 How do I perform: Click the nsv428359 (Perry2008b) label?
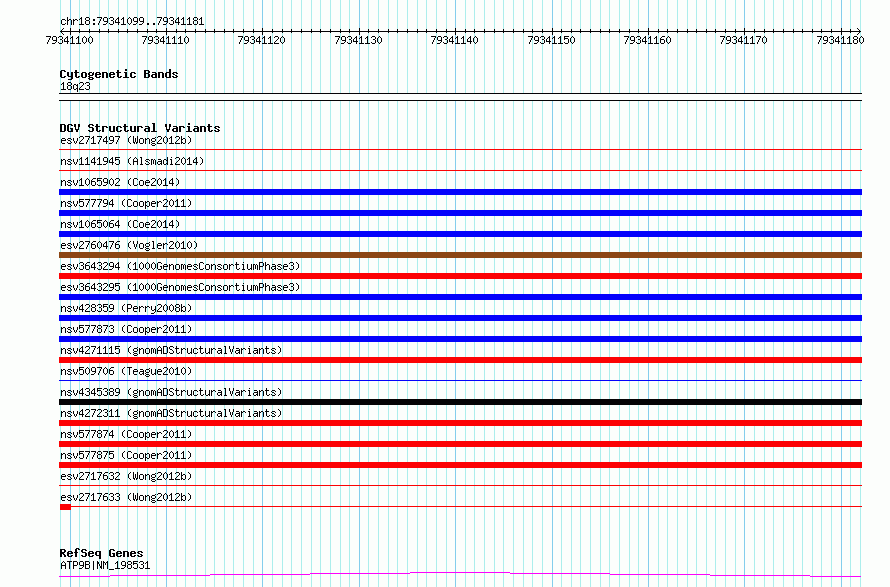tap(126, 308)
